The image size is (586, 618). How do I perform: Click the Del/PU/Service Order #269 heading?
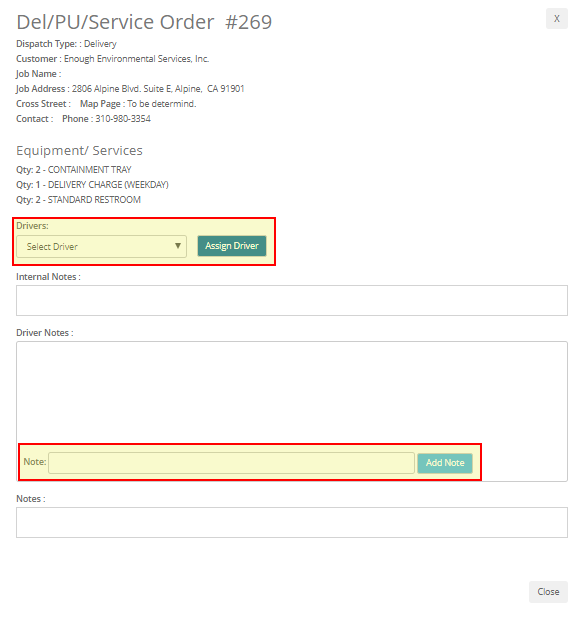coord(144,22)
